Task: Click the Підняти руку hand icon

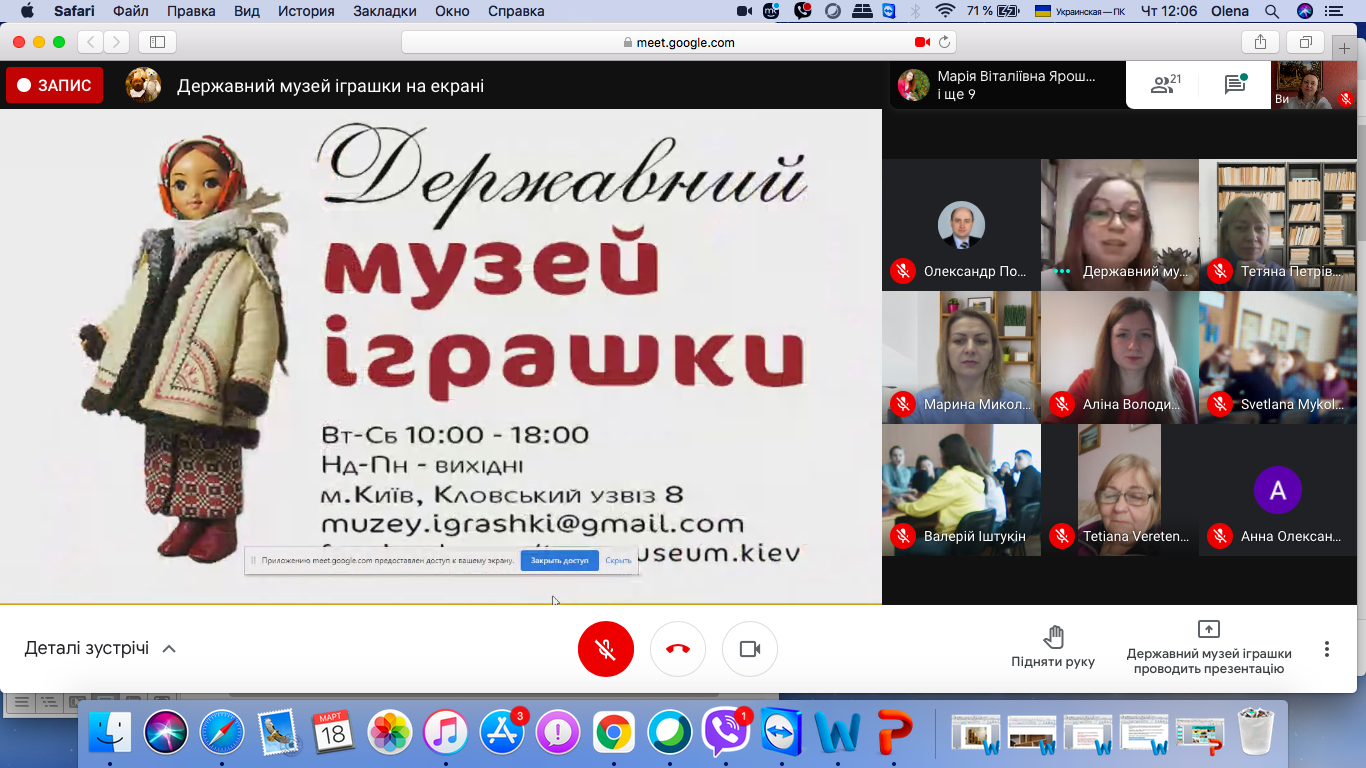Action: point(1053,637)
